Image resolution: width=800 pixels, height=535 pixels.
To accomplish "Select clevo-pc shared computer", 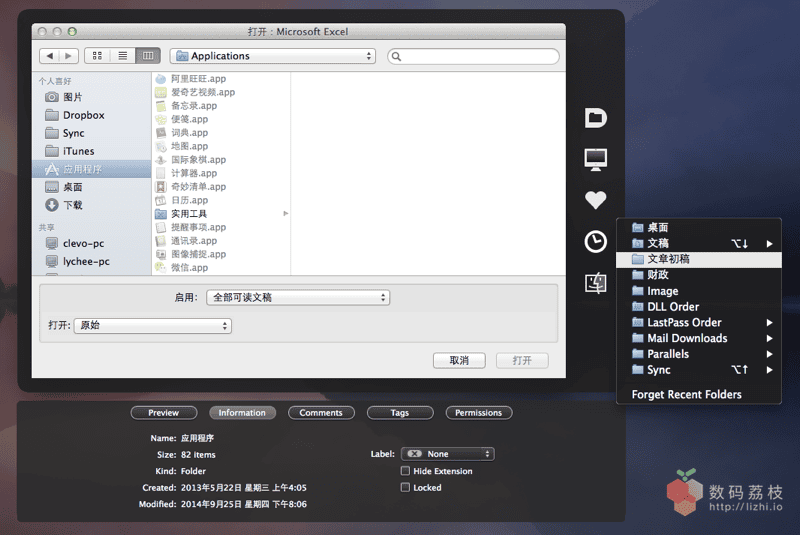I will [92, 243].
